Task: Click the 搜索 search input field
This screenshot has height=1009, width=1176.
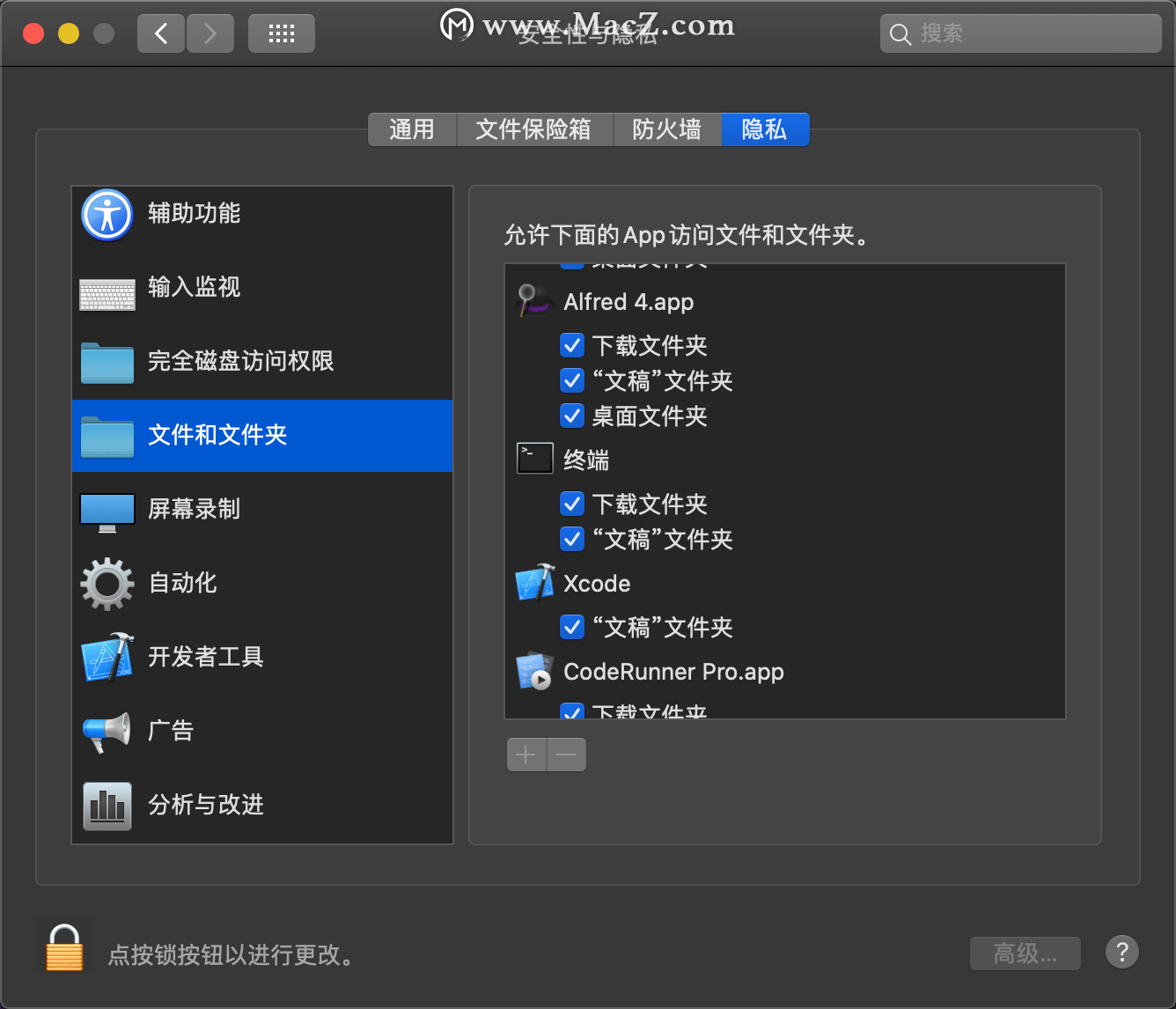Action: [1021, 33]
